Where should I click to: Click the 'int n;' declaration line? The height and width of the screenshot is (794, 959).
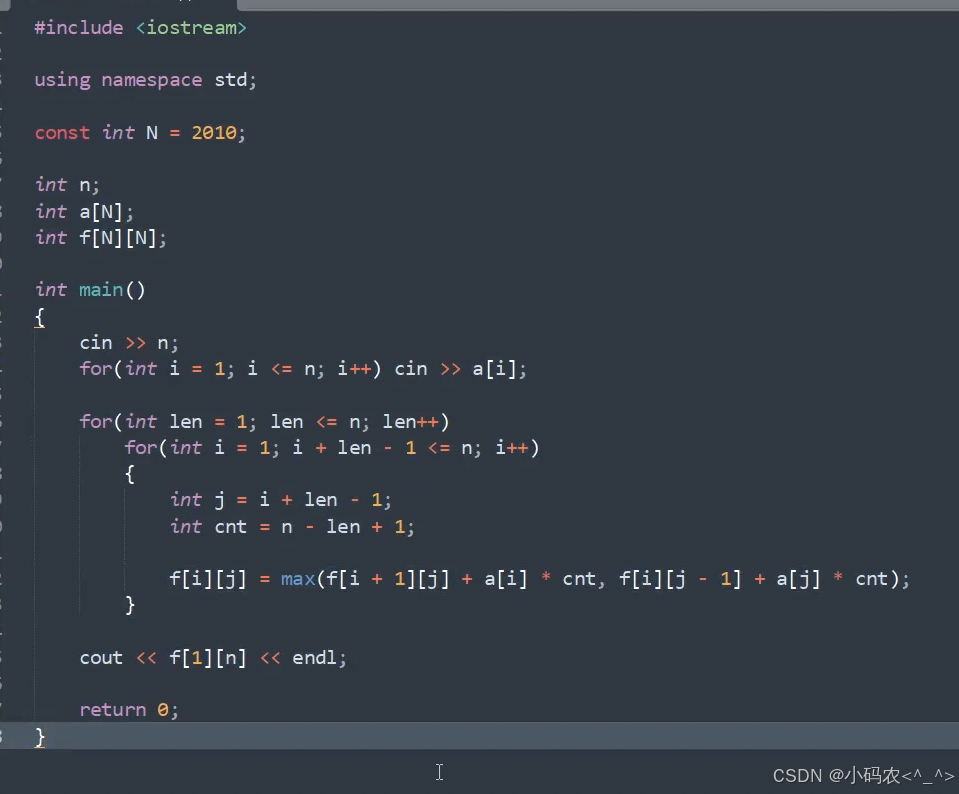[x=67, y=185]
